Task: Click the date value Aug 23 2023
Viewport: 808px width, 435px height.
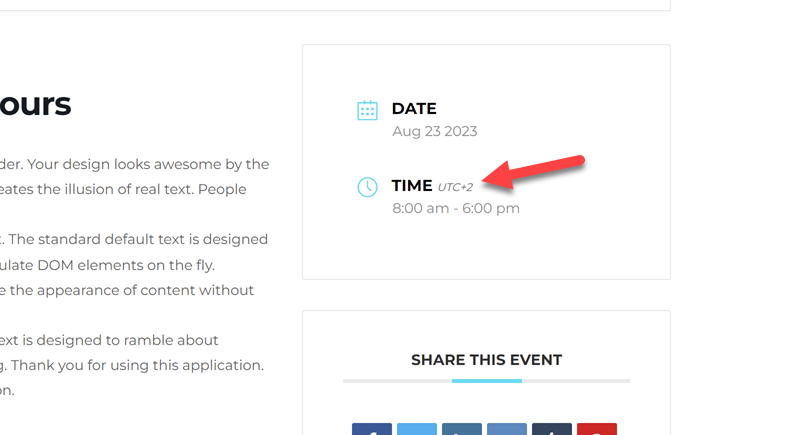Action: tap(434, 131)
